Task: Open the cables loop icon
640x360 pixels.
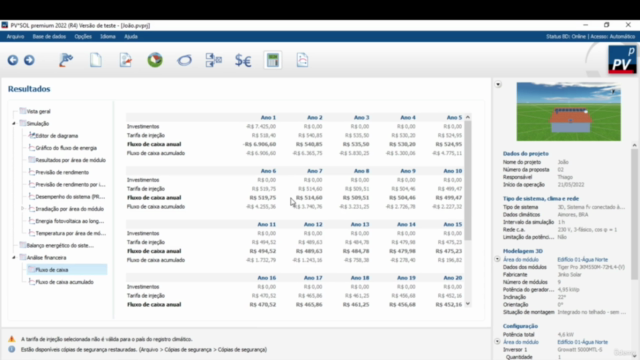Action: (184, 60)
